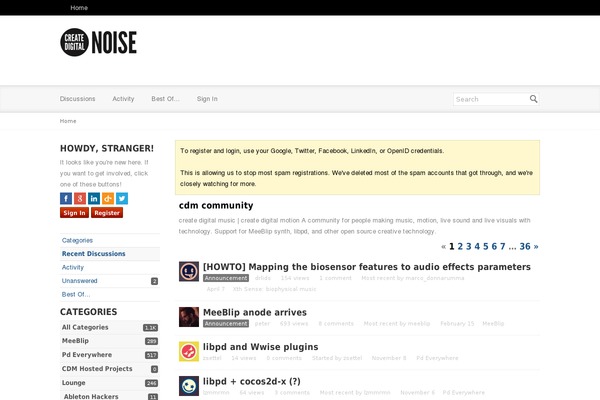Click the HOWDY, STRANGER! heading
Screen dimensions: 600x400
pos(107,149)
